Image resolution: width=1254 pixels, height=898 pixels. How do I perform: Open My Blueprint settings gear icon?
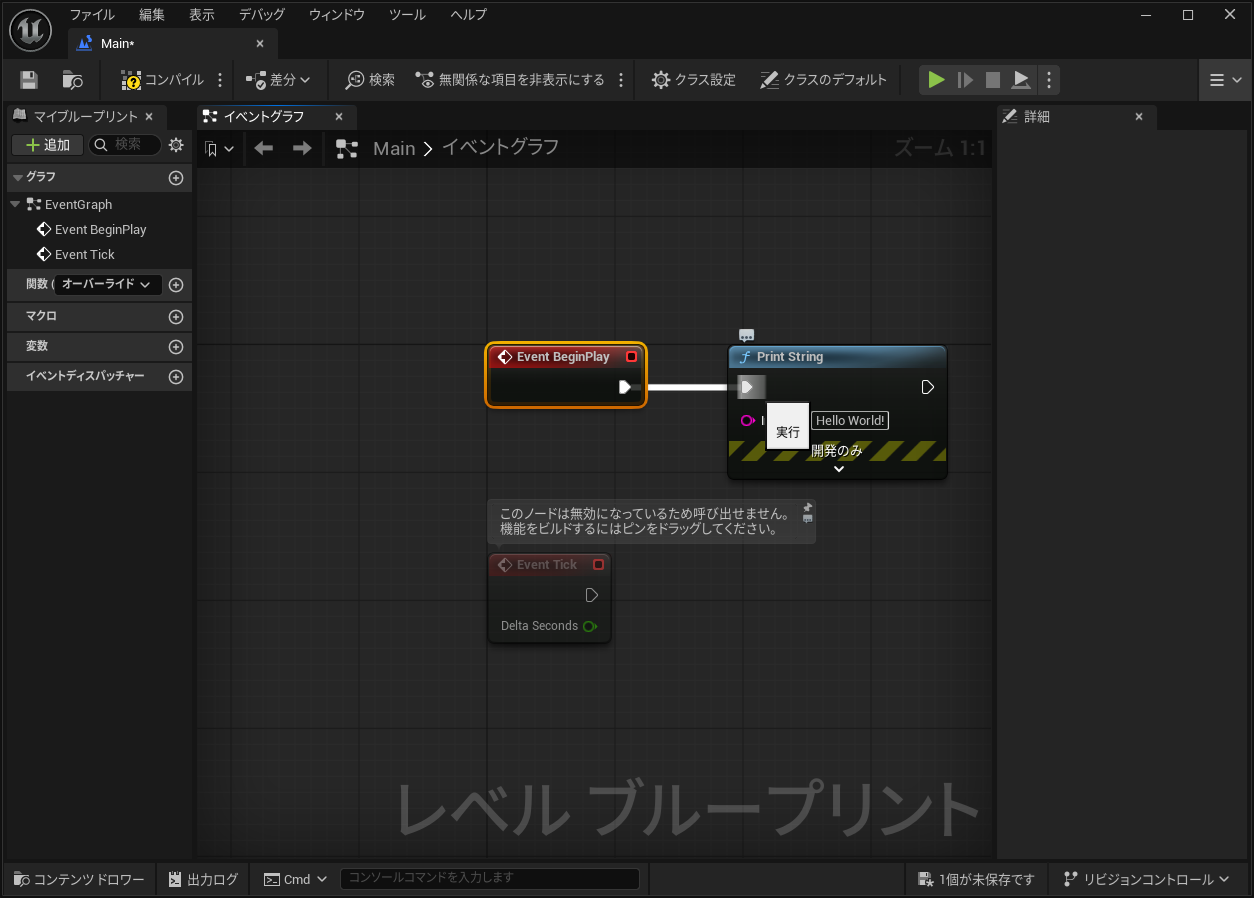[x=176, y=145]
